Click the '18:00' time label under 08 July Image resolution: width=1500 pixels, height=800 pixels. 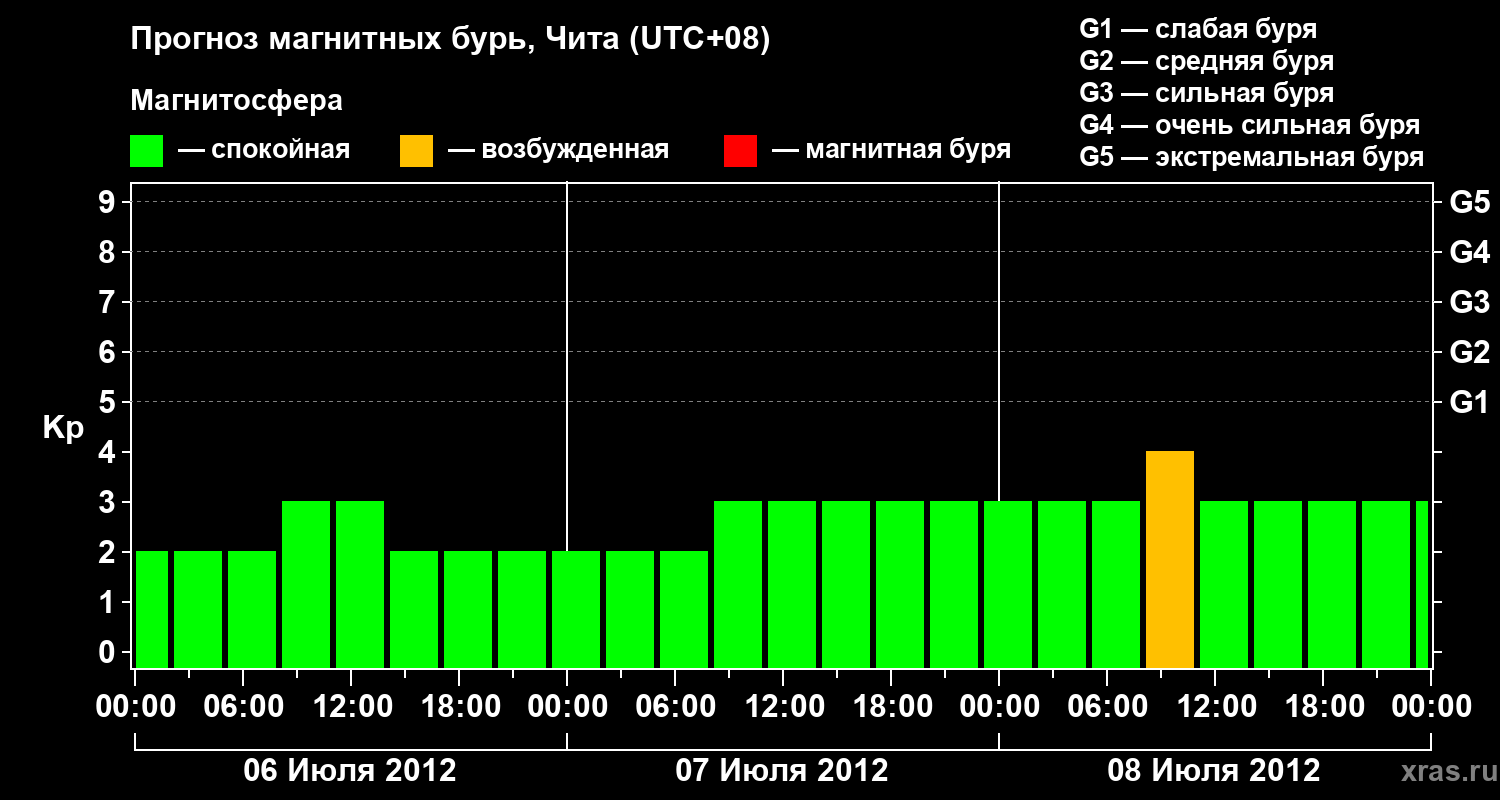click(1324, 707)
